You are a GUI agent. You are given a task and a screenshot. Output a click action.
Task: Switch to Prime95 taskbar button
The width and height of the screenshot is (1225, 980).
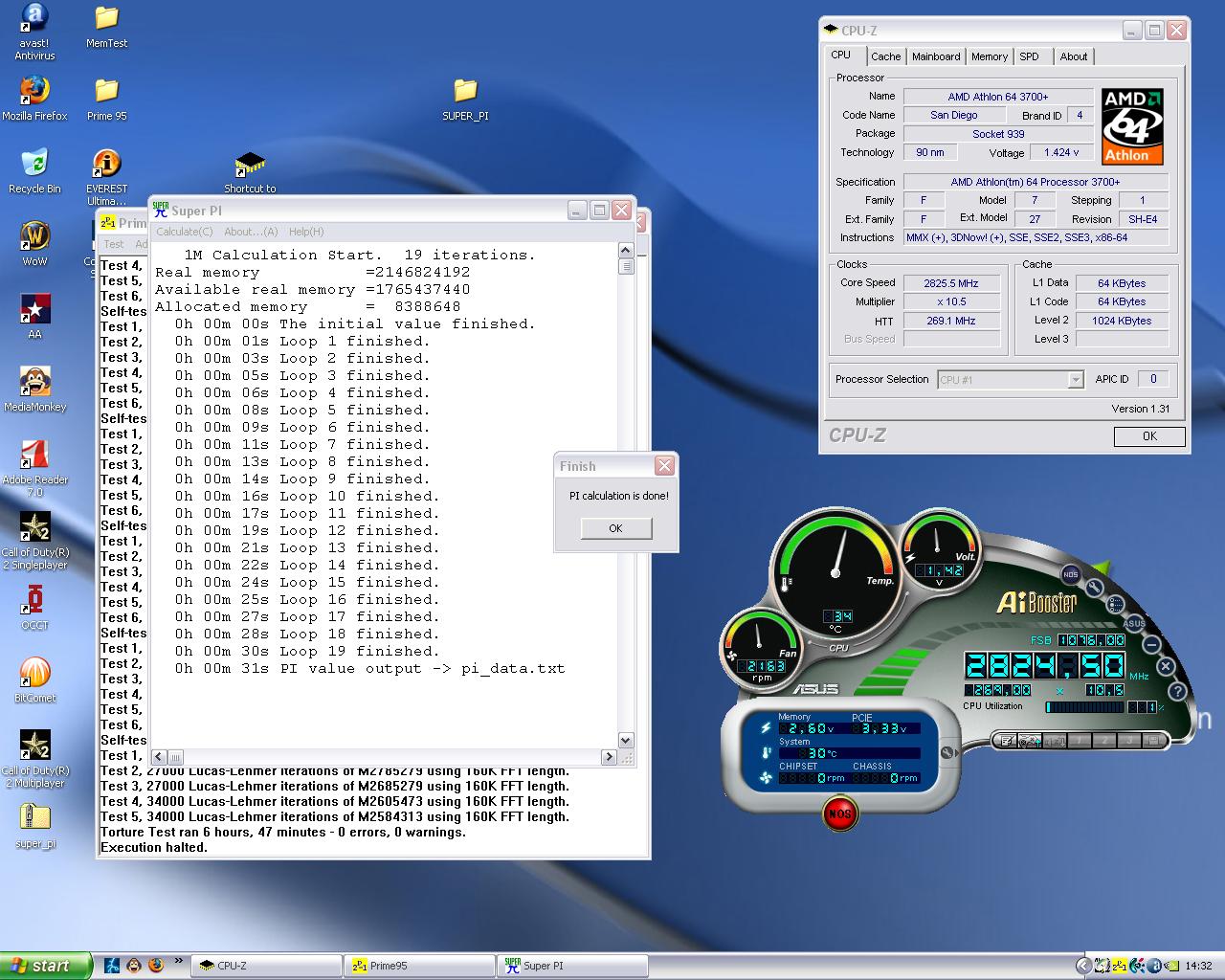pyautogui.click(x=419, y=966)
